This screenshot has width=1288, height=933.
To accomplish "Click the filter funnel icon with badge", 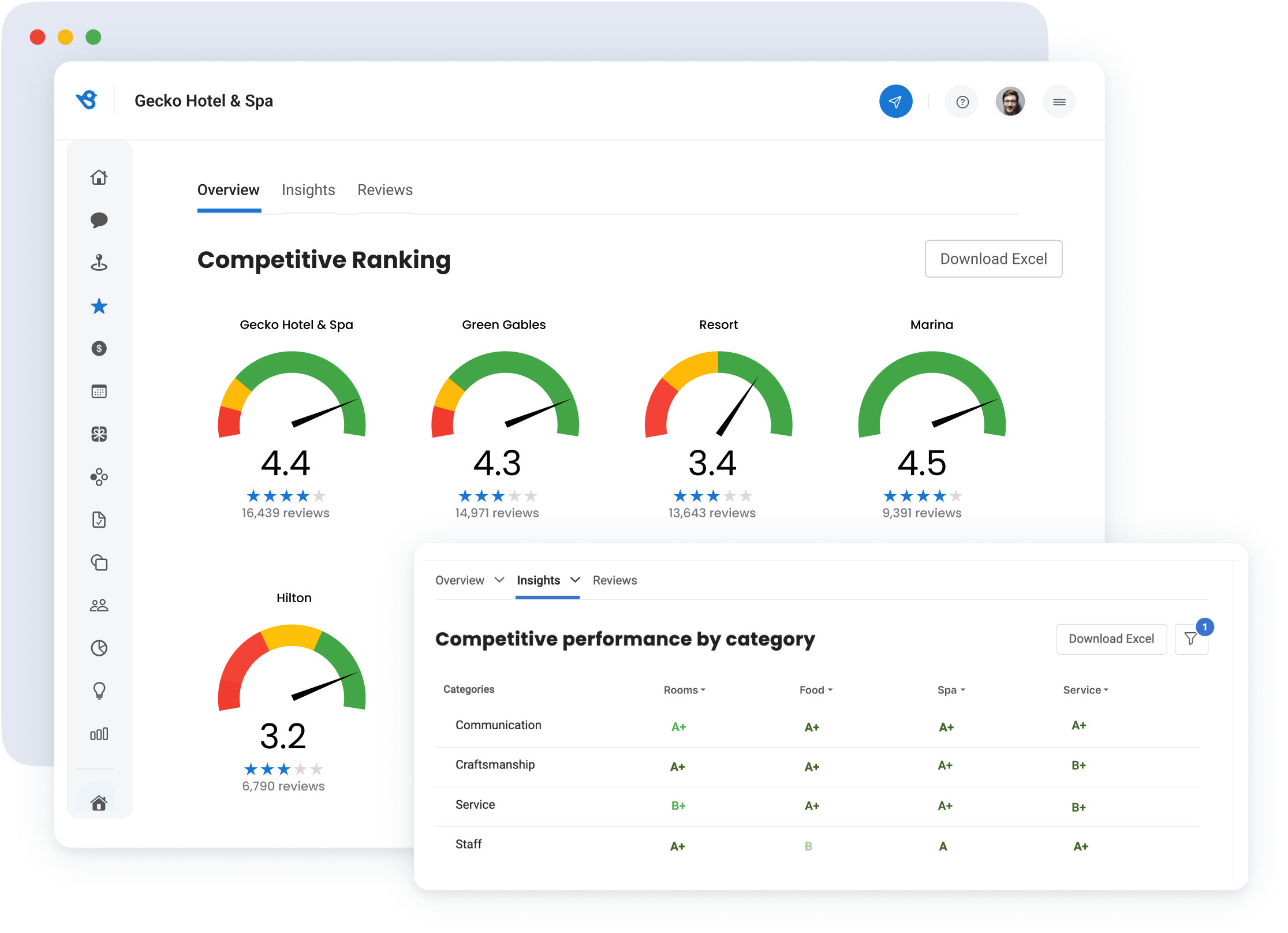I will 1190,639.
